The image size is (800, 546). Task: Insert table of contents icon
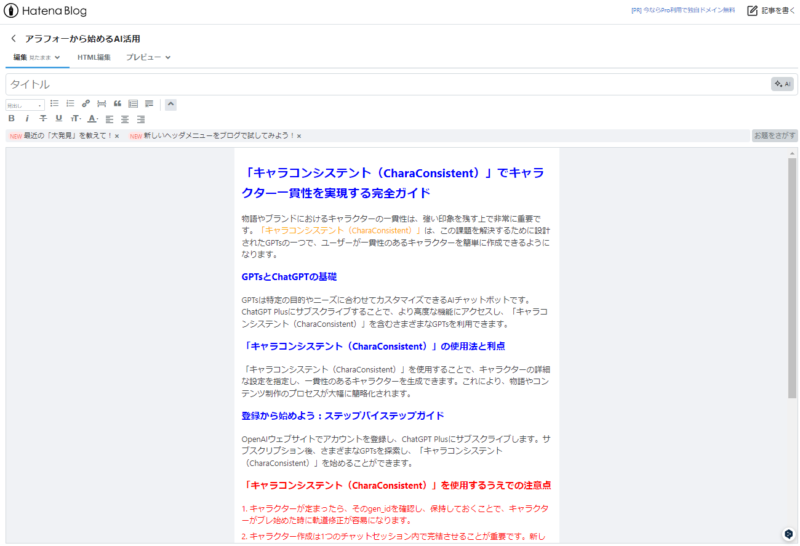click(133, 104)
